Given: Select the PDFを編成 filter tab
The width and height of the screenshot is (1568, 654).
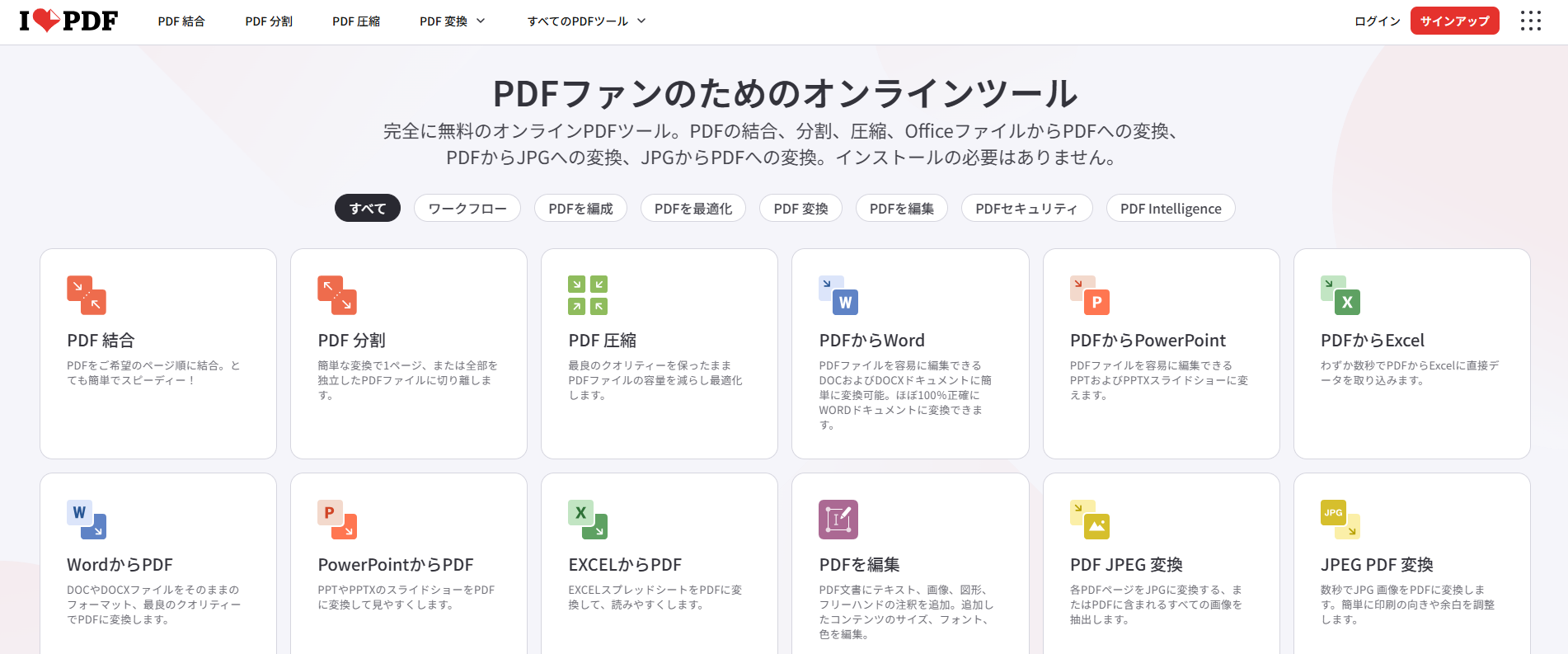Looking at the screenshot, I should tap(581, 208).
